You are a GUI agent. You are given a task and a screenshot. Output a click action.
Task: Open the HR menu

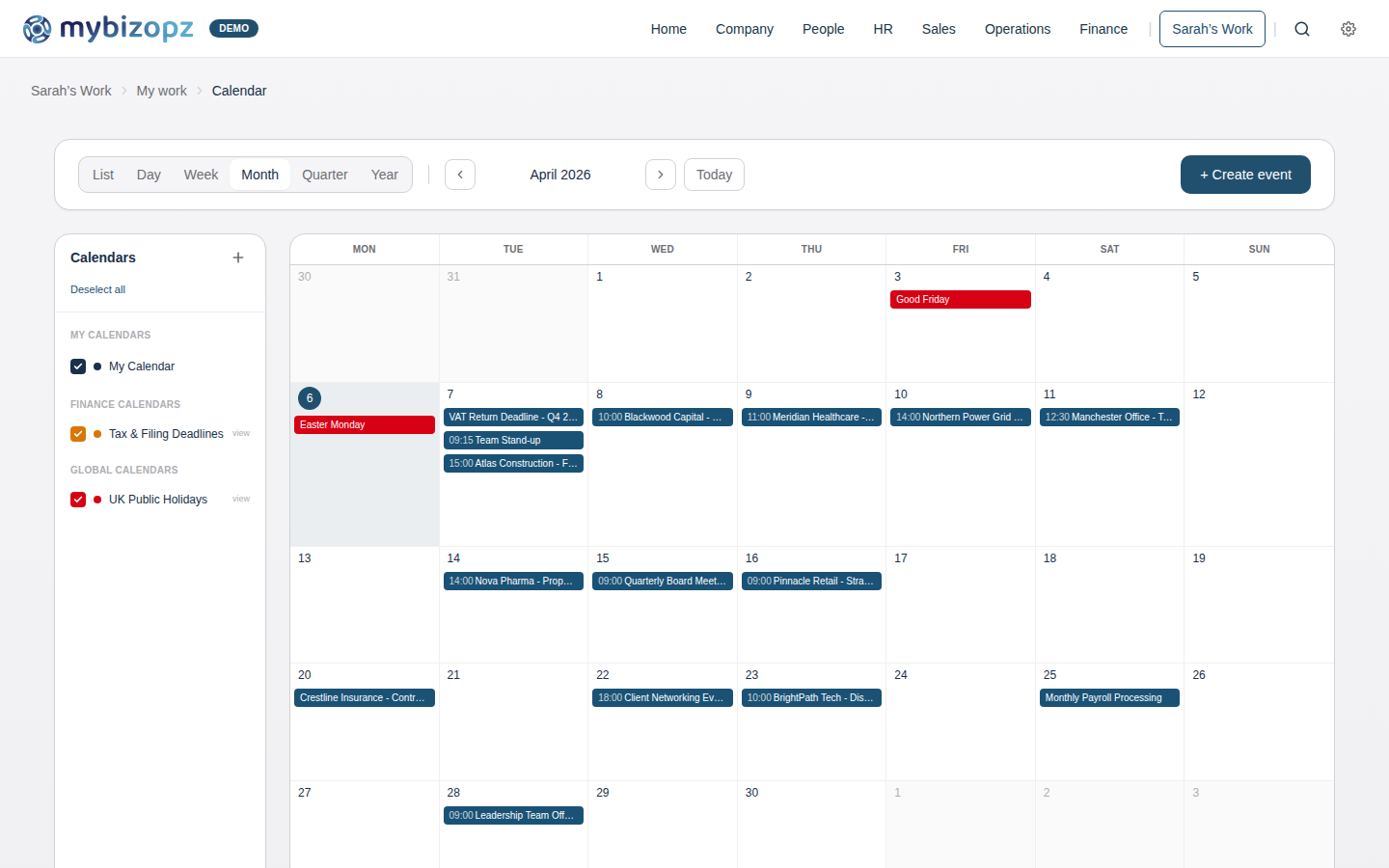(x=883, y=29)
